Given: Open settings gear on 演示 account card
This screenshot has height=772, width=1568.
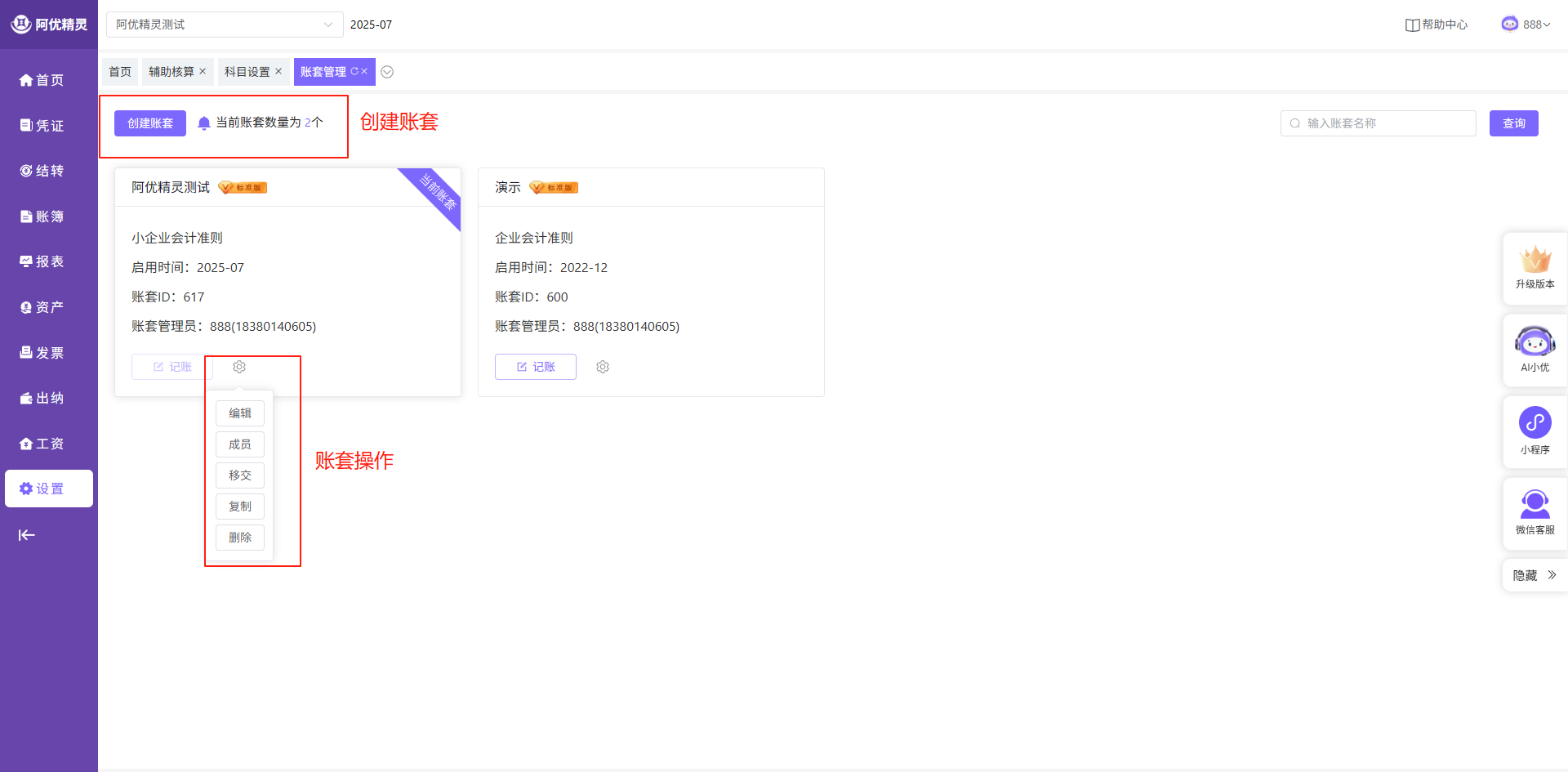Looking at the screenshot, I should 603,367.
